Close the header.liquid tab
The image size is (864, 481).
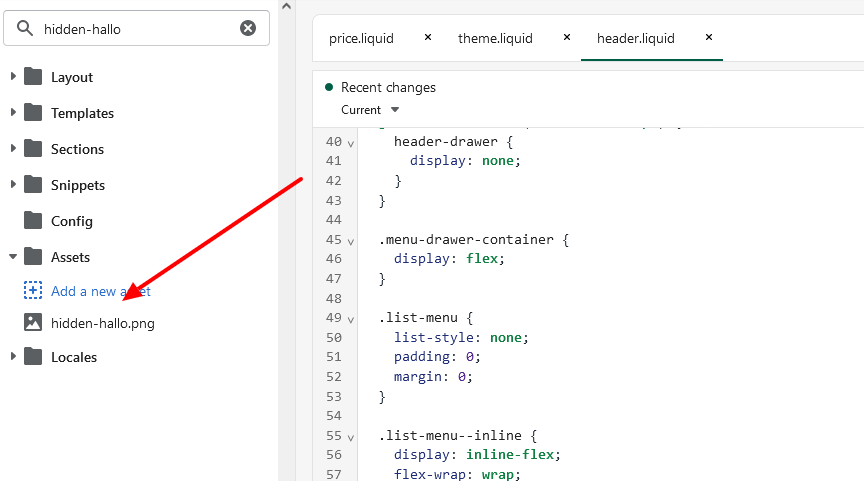pyautogui.click(x=709, y=37)
